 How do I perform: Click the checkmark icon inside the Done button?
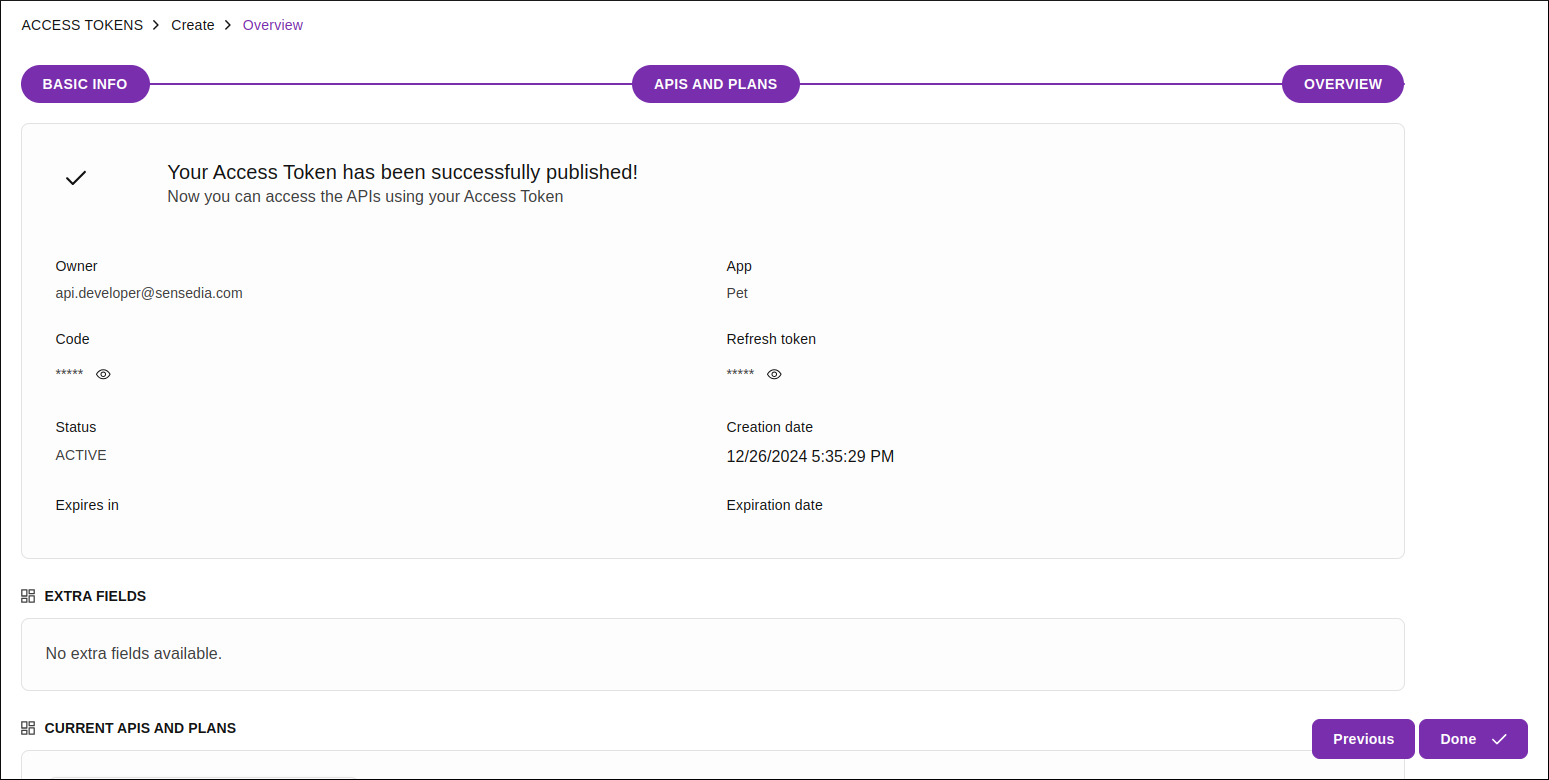point(1500,738)
